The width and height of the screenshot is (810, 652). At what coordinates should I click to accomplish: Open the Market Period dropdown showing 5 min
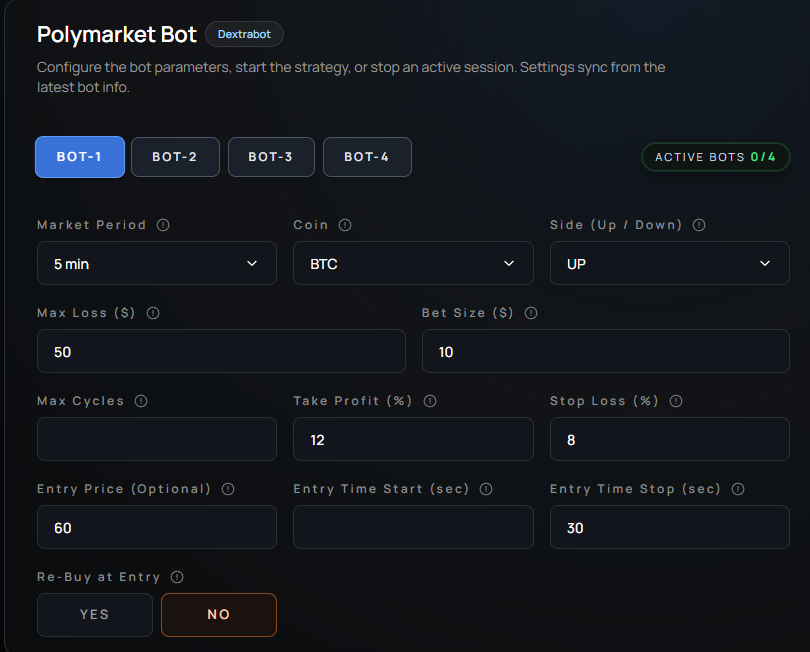[157, 263]
